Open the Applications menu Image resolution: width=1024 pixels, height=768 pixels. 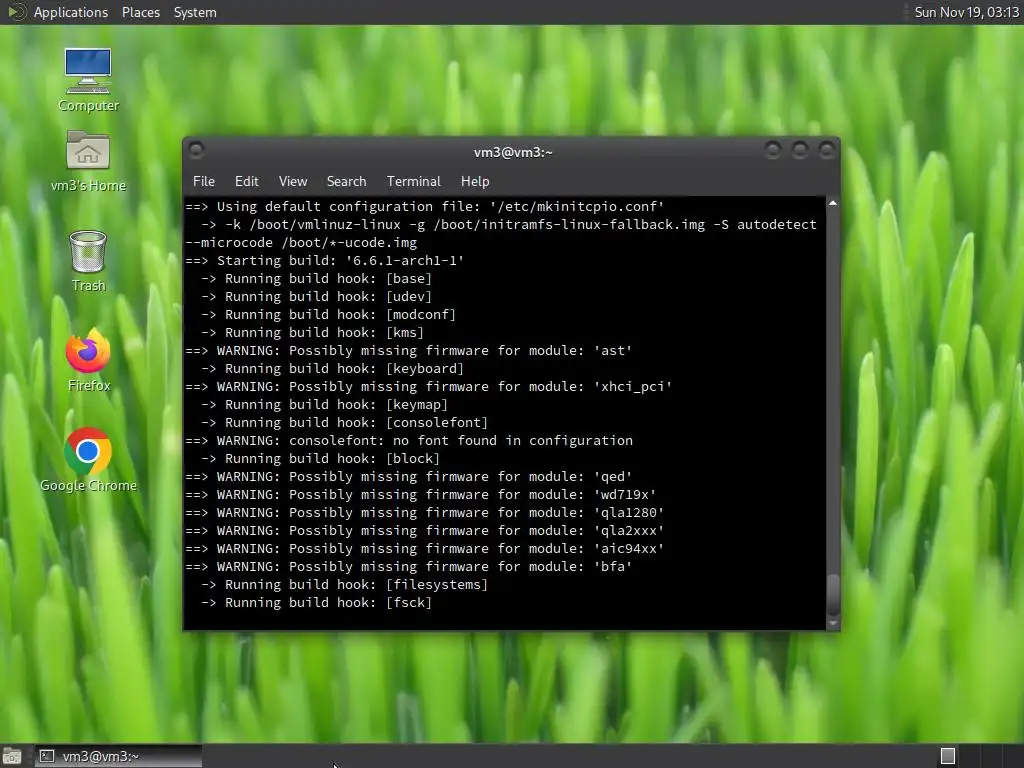click(x=71, y=12)
